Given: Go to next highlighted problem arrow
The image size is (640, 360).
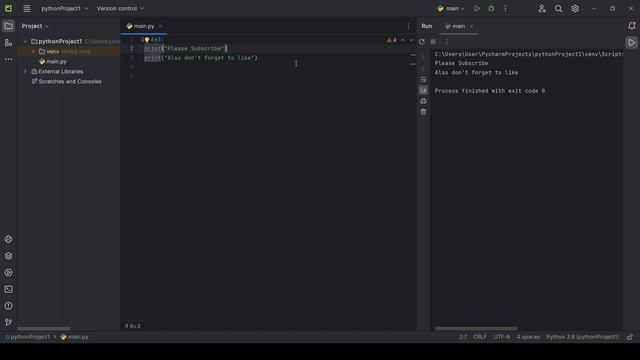Looking at the screenshot, I should click(411, 40).
